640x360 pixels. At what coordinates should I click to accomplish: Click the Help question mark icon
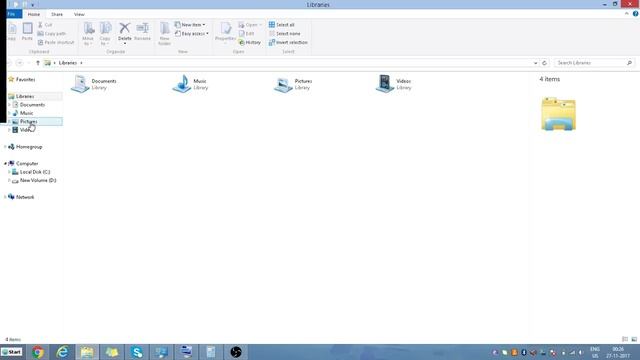(636, 14)
